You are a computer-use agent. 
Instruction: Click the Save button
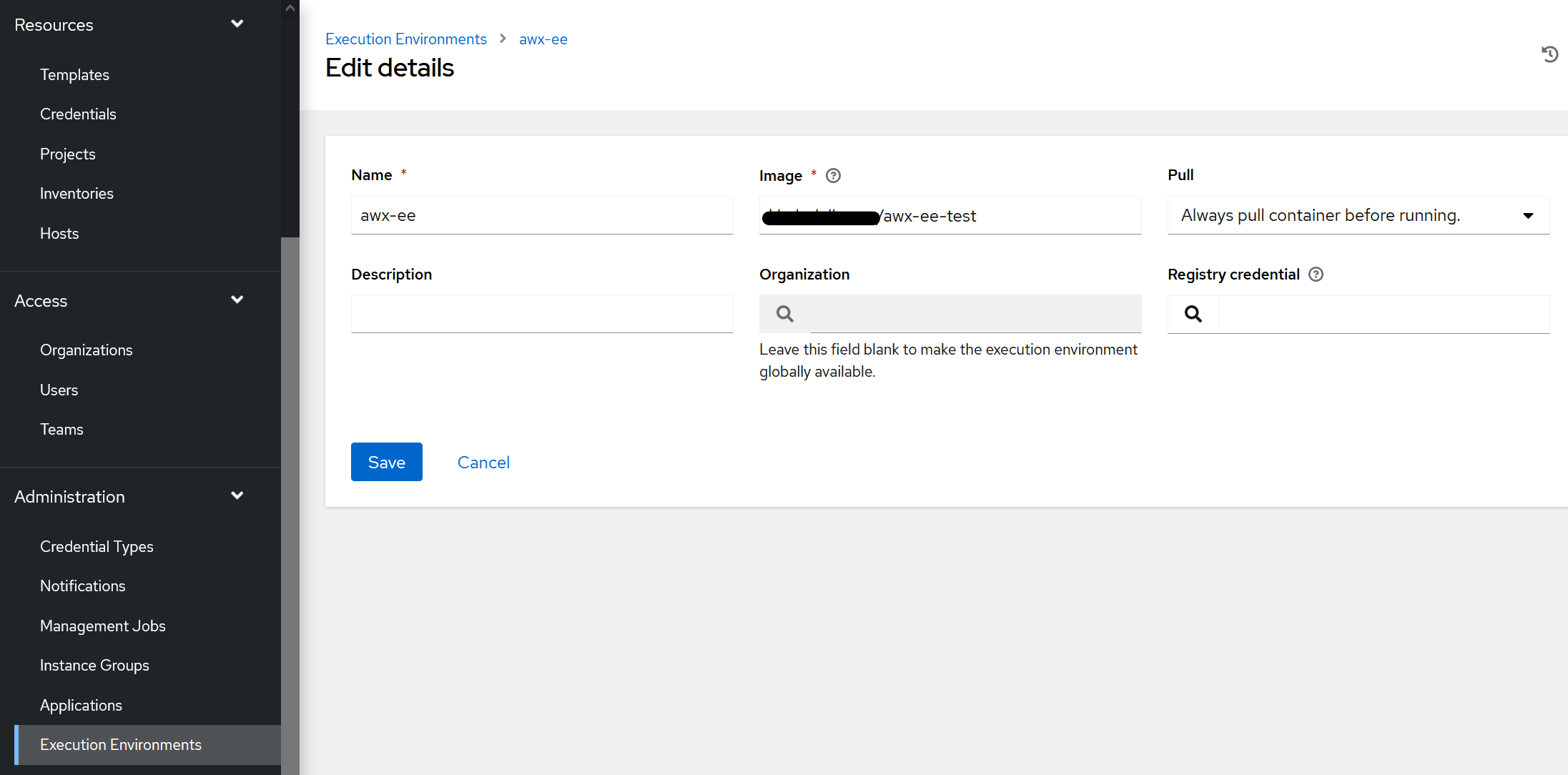(386, 463)
